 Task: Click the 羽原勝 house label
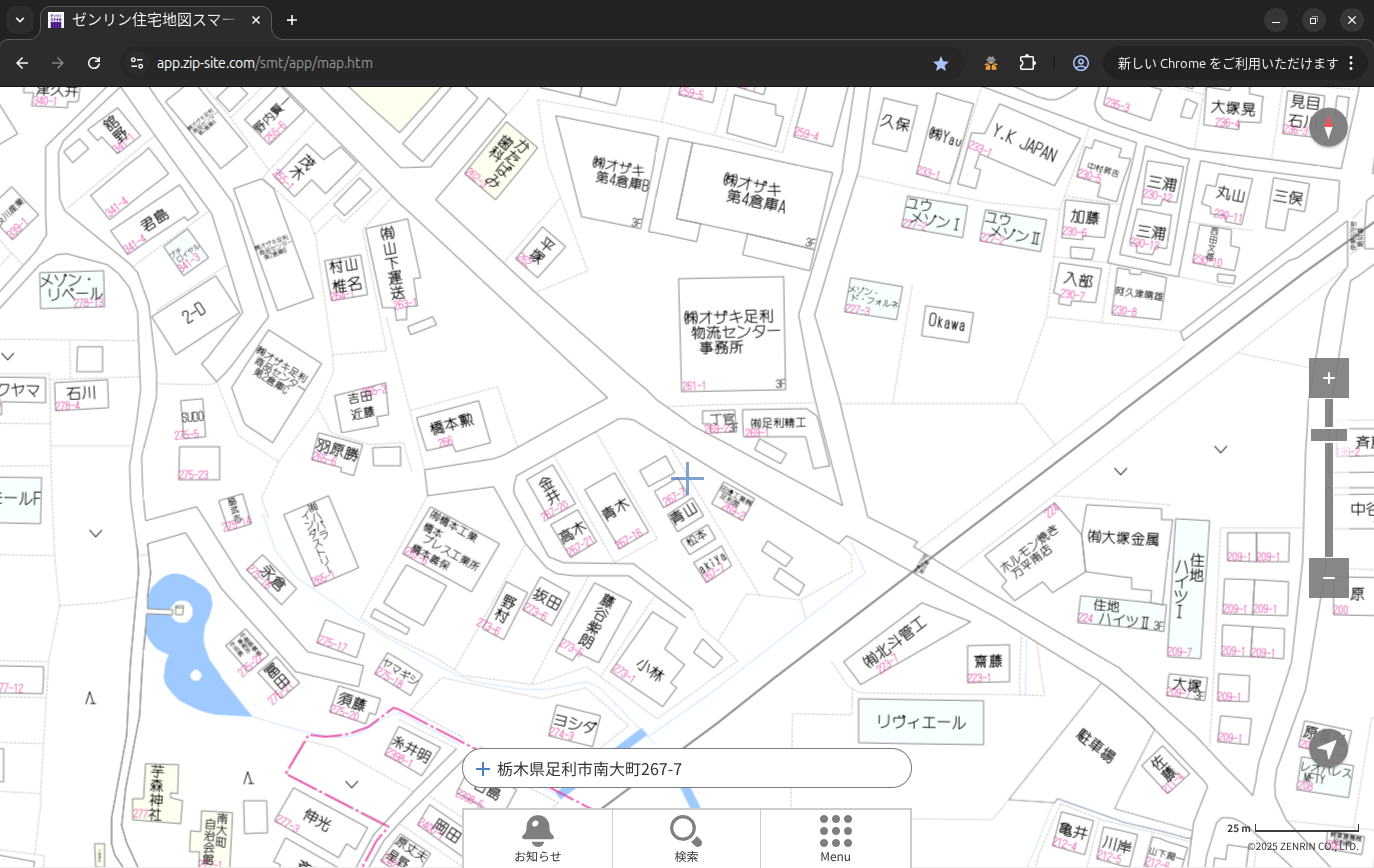pyautogui.click(x=337, y=448)
